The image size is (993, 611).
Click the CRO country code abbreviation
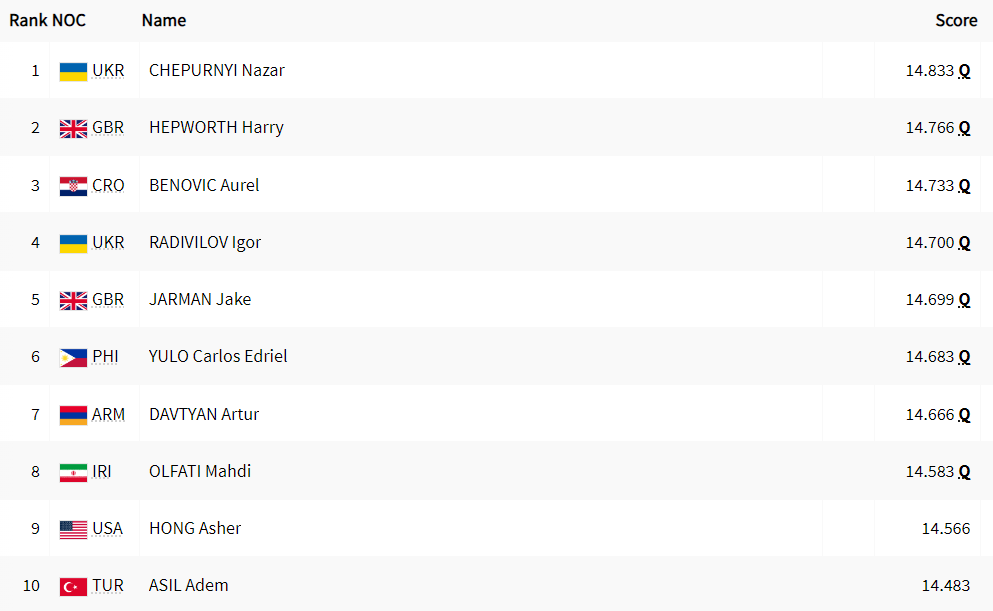(x=108, y=186)
